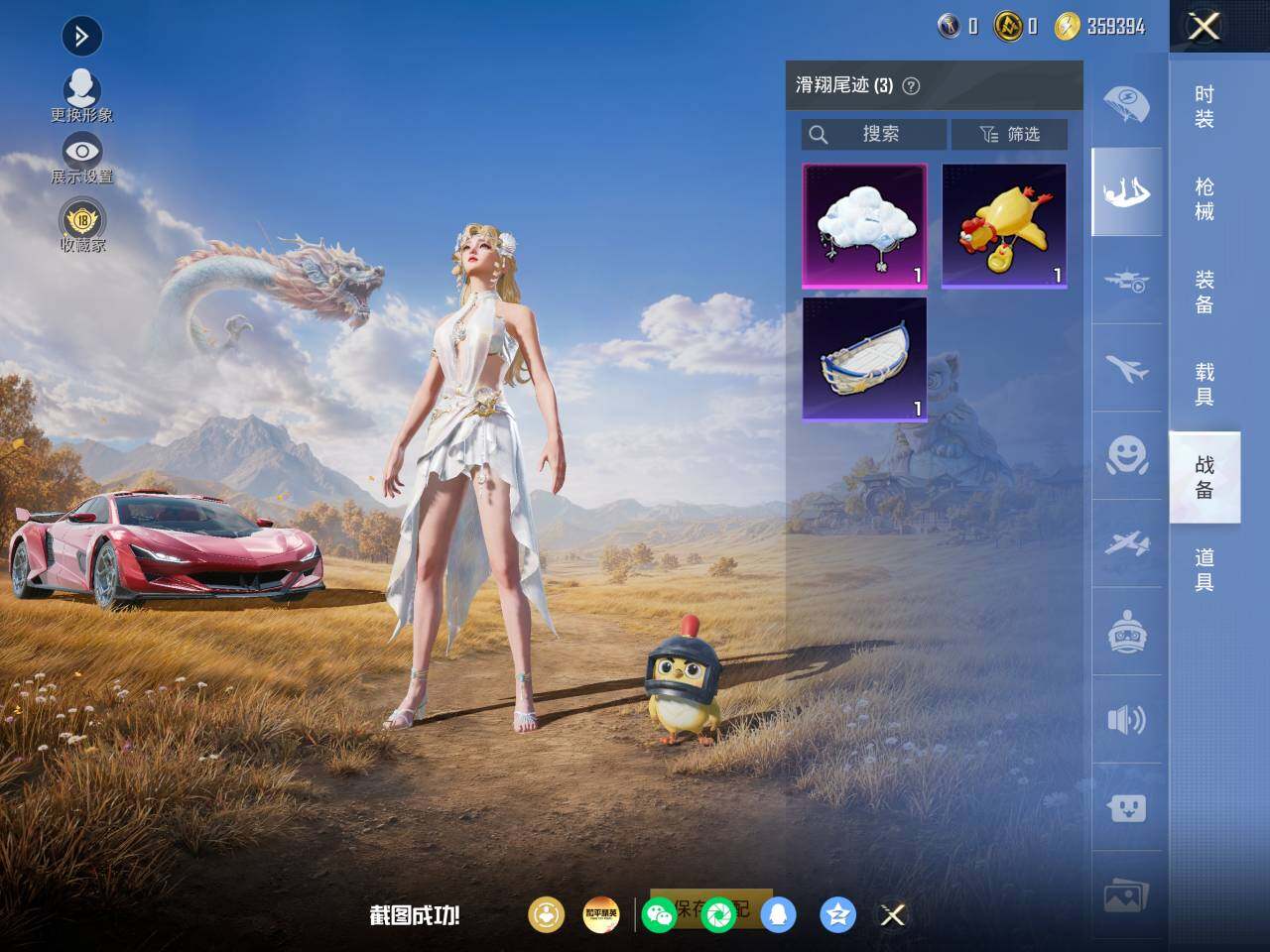
Task: Click the silver coin currency icon
Action: tap(949, 27)
